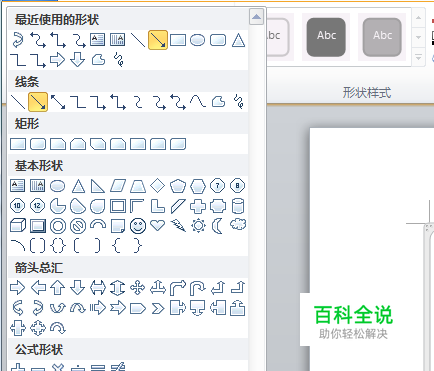Pick the highlighted arrow line in 最近使用的形状

[x=158, y=40]
